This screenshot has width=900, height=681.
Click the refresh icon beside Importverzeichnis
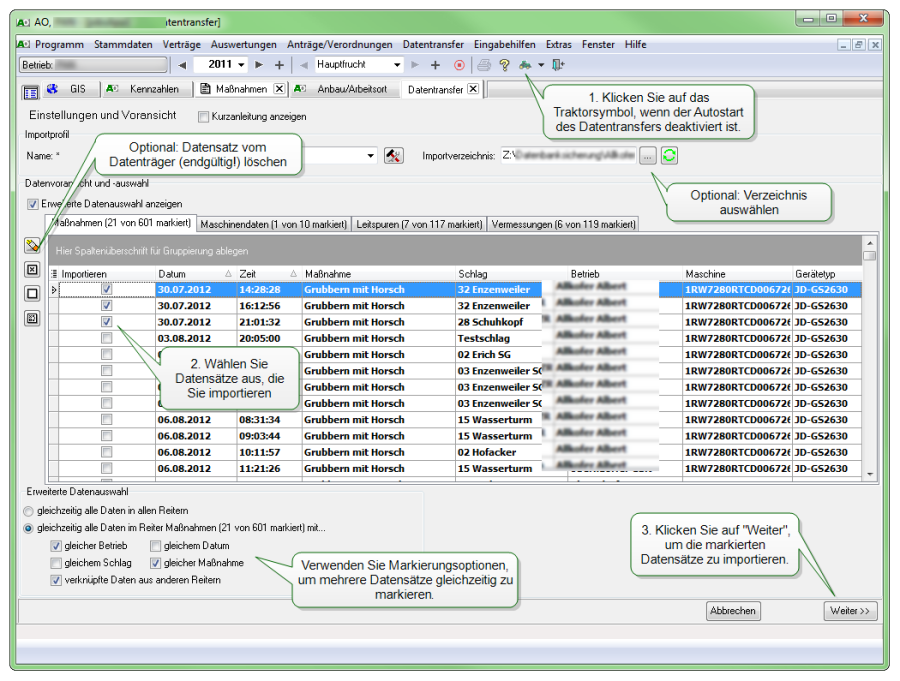670,157
